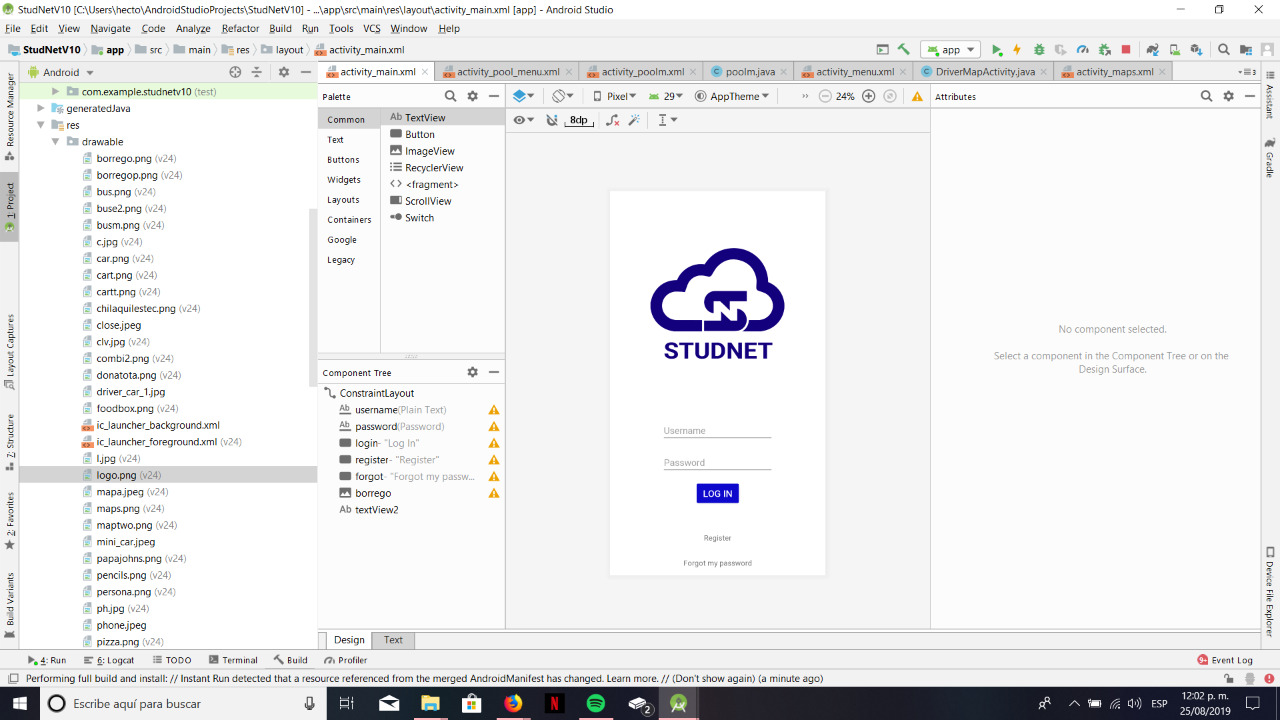Switch to Text editor tab
Screen dimensions: 1280x720
pos(393,640)
